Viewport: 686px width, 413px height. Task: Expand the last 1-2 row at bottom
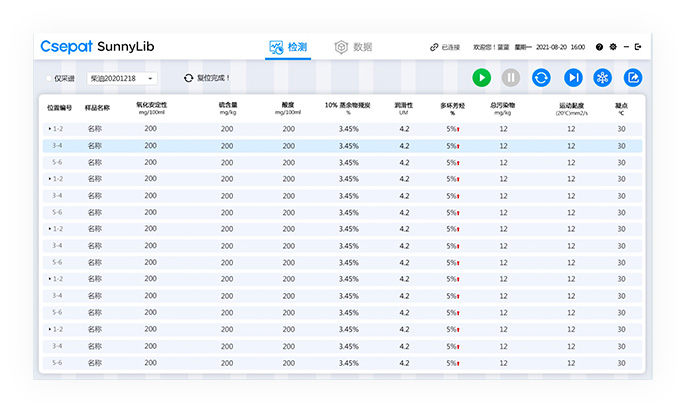(x=50, y=329)
